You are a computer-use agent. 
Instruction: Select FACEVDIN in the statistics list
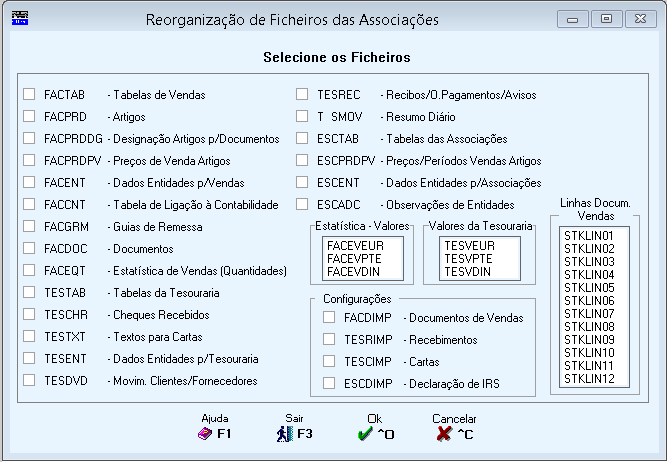[353, 271]
